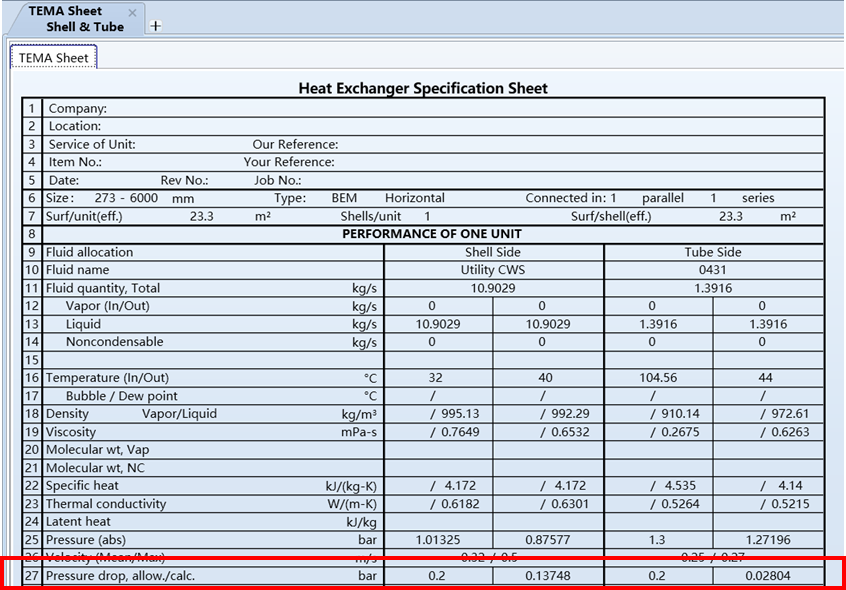This screenshot has width=846, height=590.
Task: Click the Tube Side column header
Action: 713,252
